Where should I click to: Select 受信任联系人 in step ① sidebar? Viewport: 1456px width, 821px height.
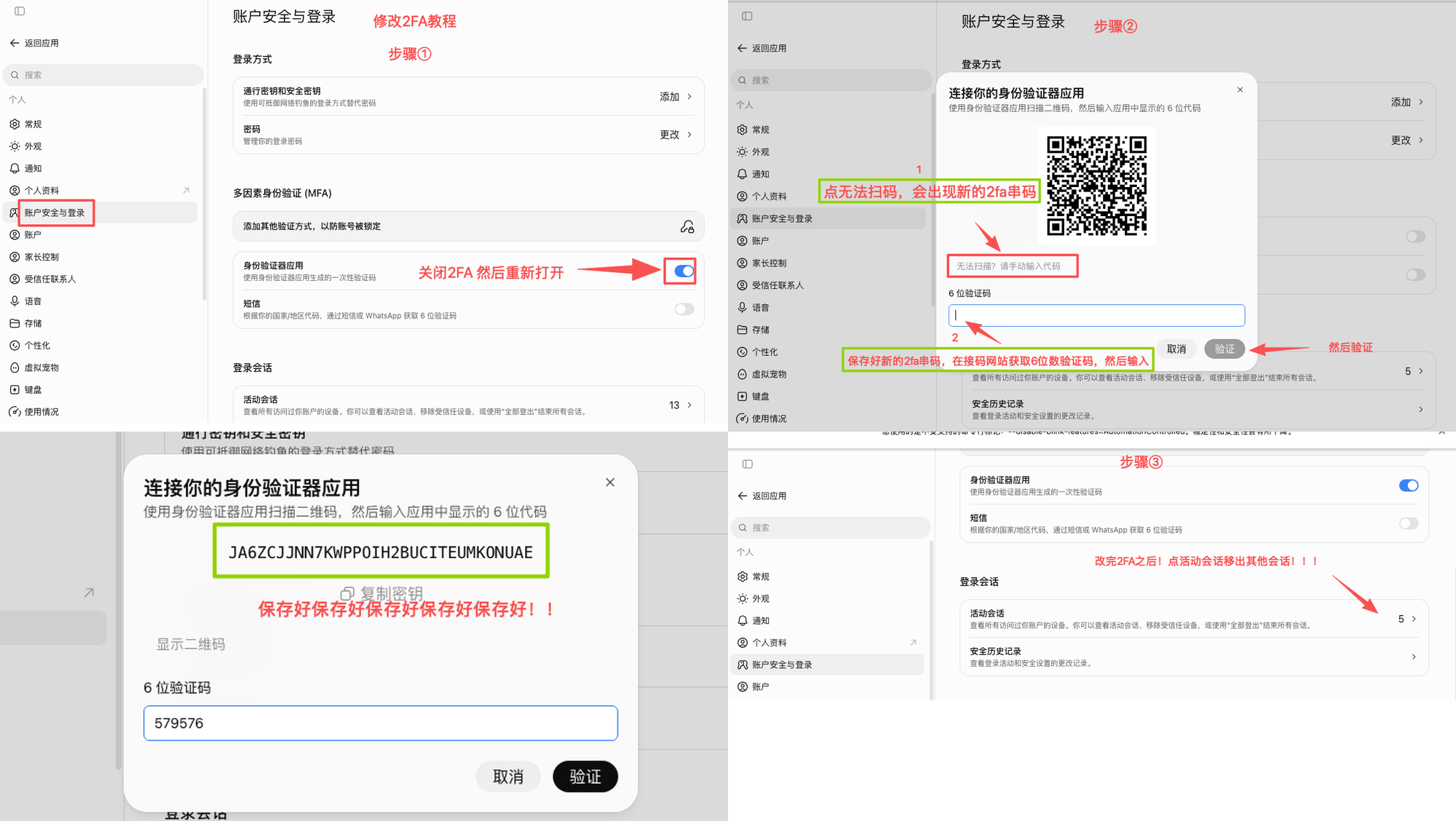point(100,279)
